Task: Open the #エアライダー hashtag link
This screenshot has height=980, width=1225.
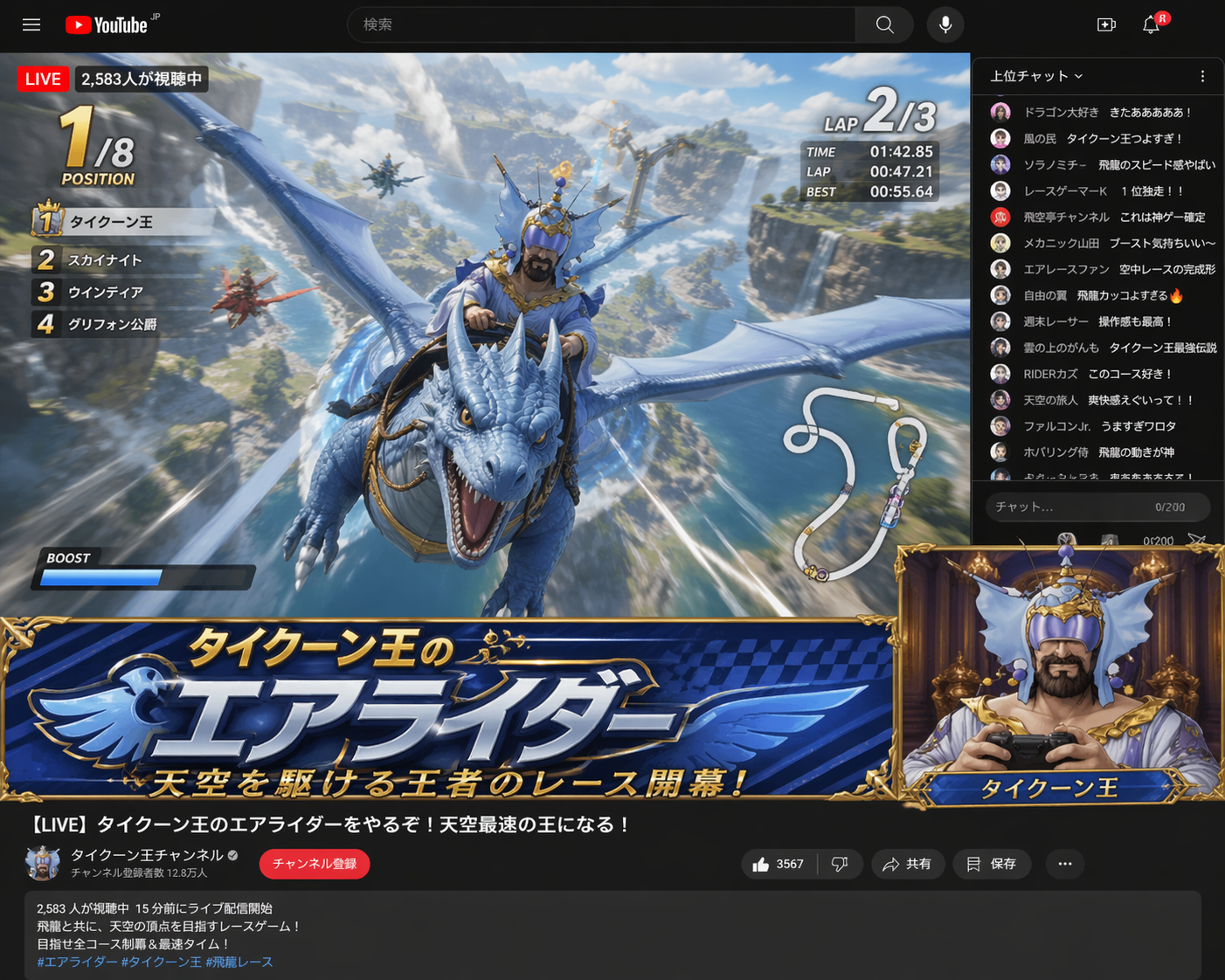Action: (77, 962)
